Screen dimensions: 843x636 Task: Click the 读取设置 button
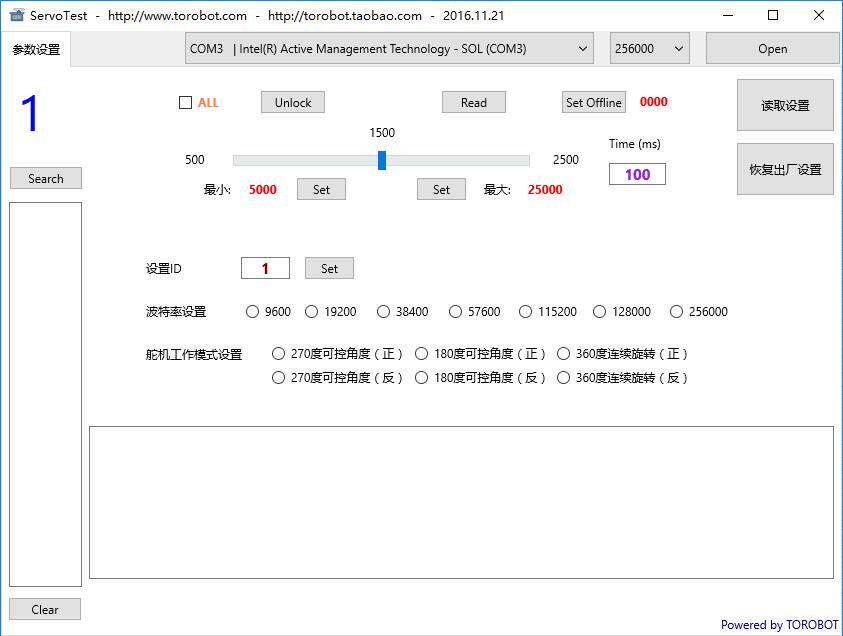coord(785,105)
